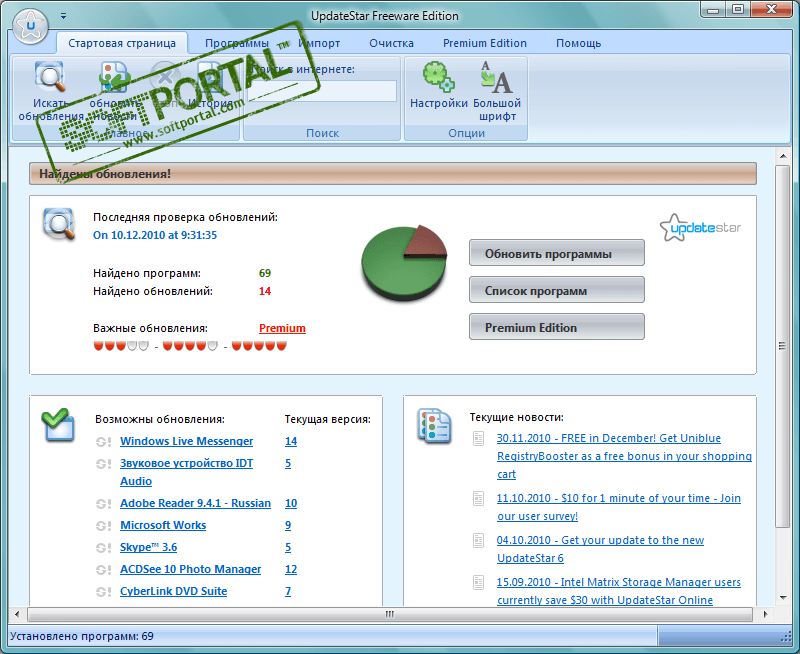
Task: Click the Premium Edition button
Action: (x=557, y=326)
